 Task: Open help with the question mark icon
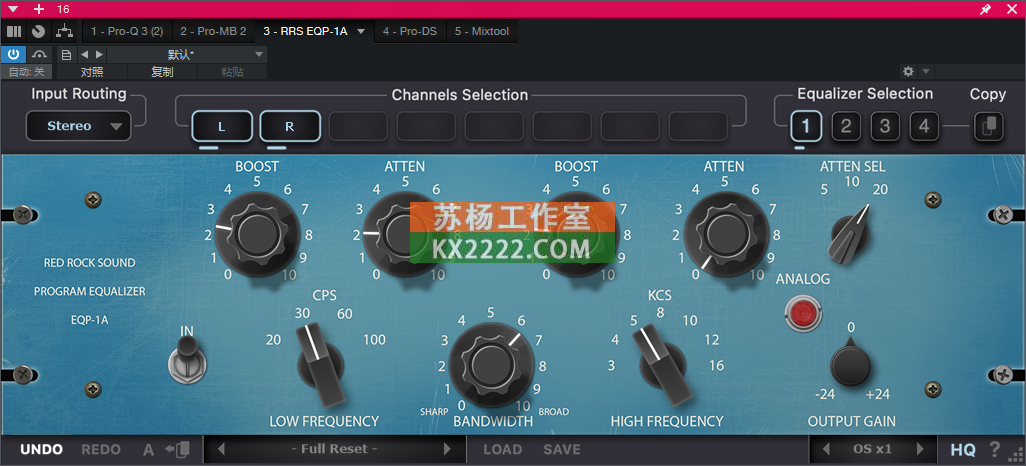(995, 450)
